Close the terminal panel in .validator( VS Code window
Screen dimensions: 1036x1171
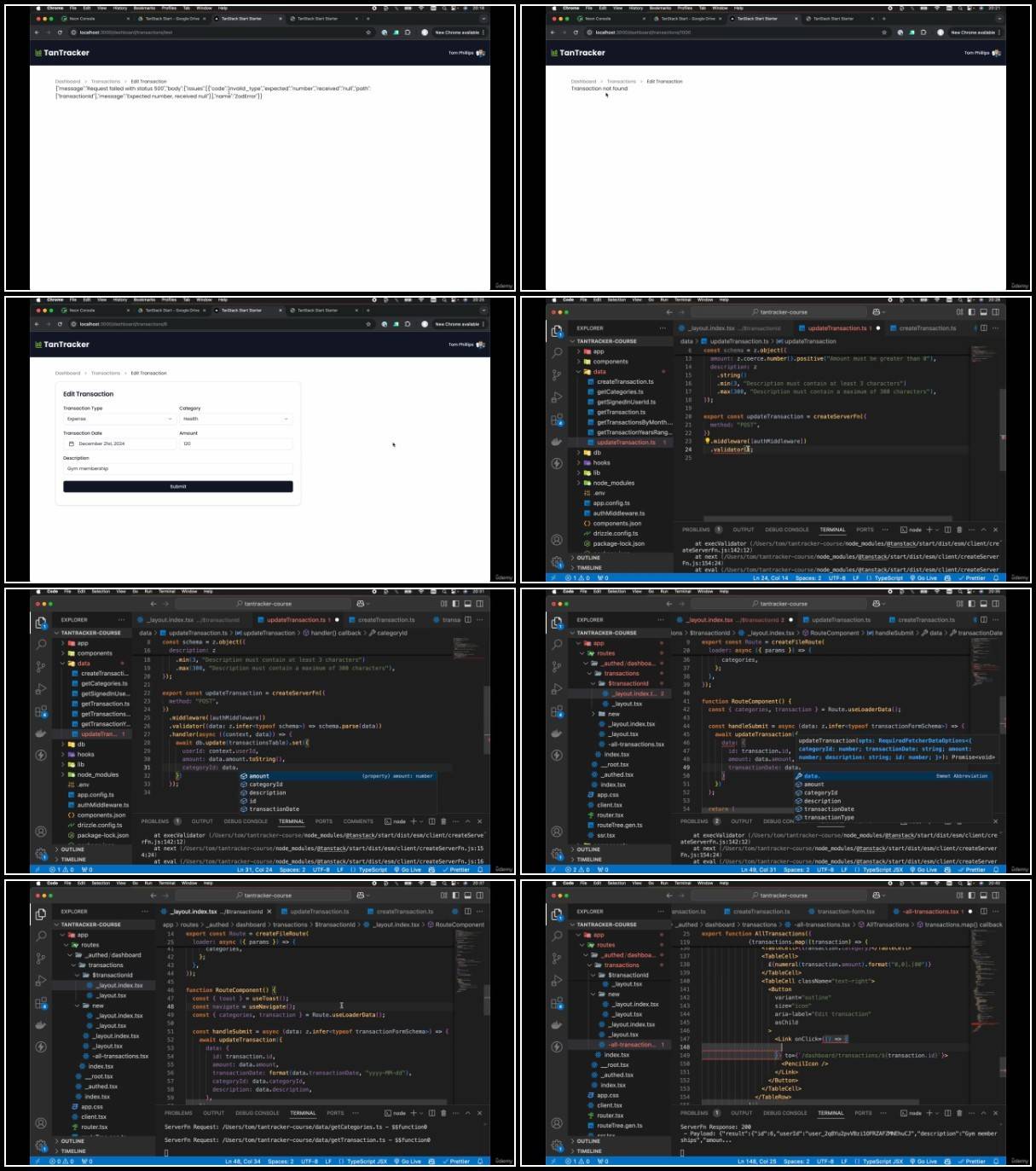(x=995, y=530)
